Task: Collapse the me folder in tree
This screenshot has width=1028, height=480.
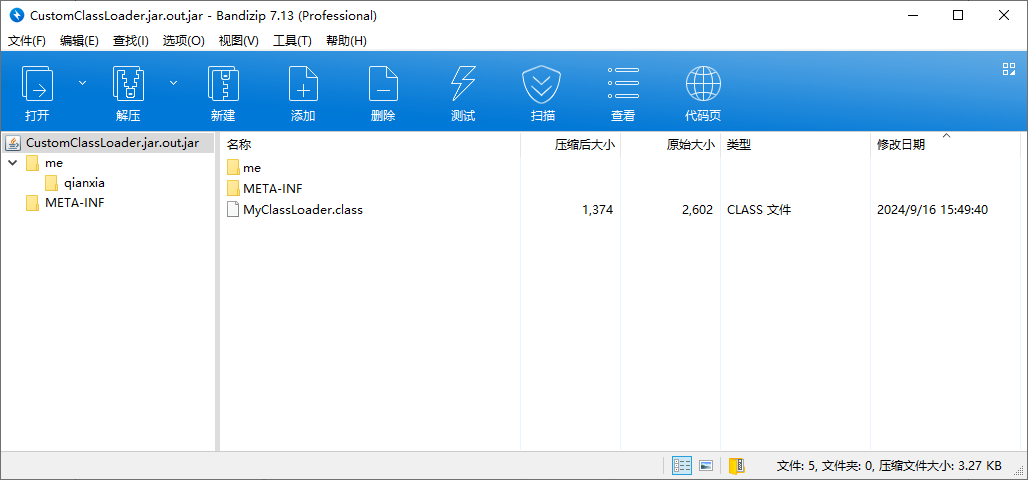Action: [12, 163]
